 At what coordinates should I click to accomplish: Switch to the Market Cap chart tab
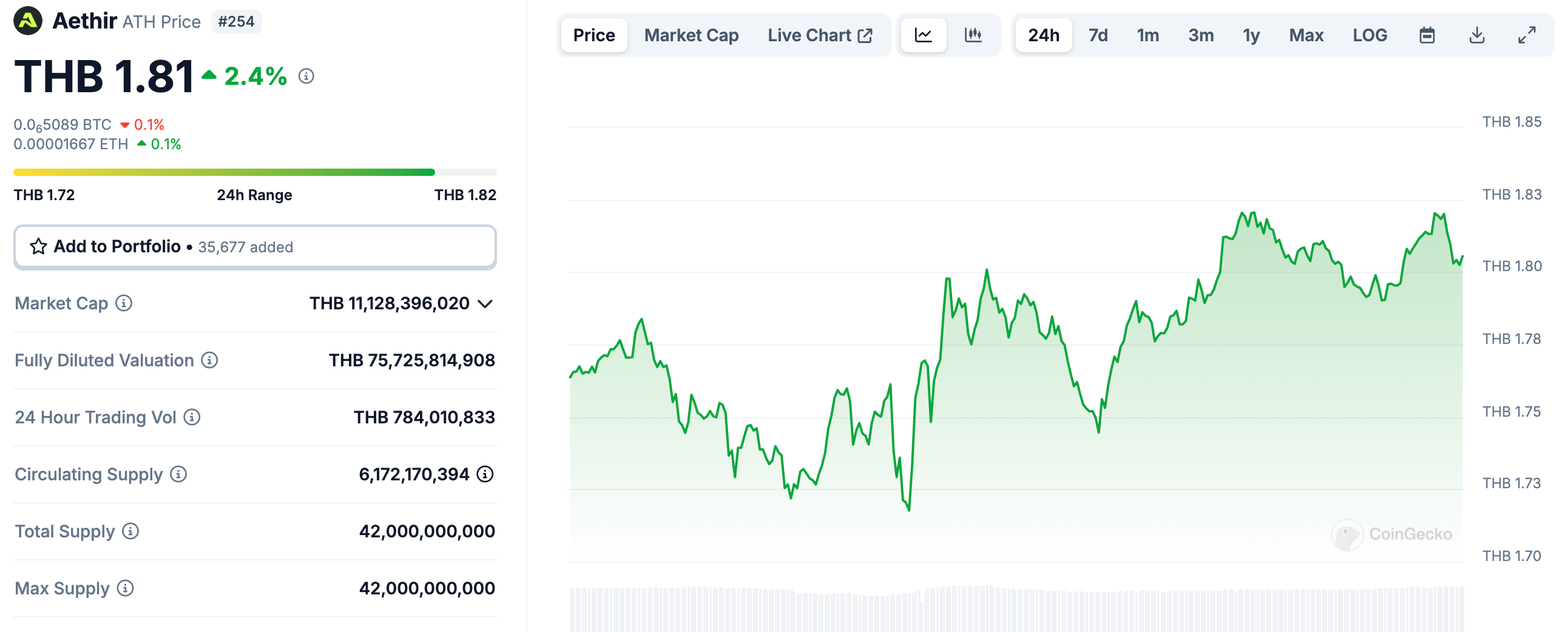(x=691, y=35)
